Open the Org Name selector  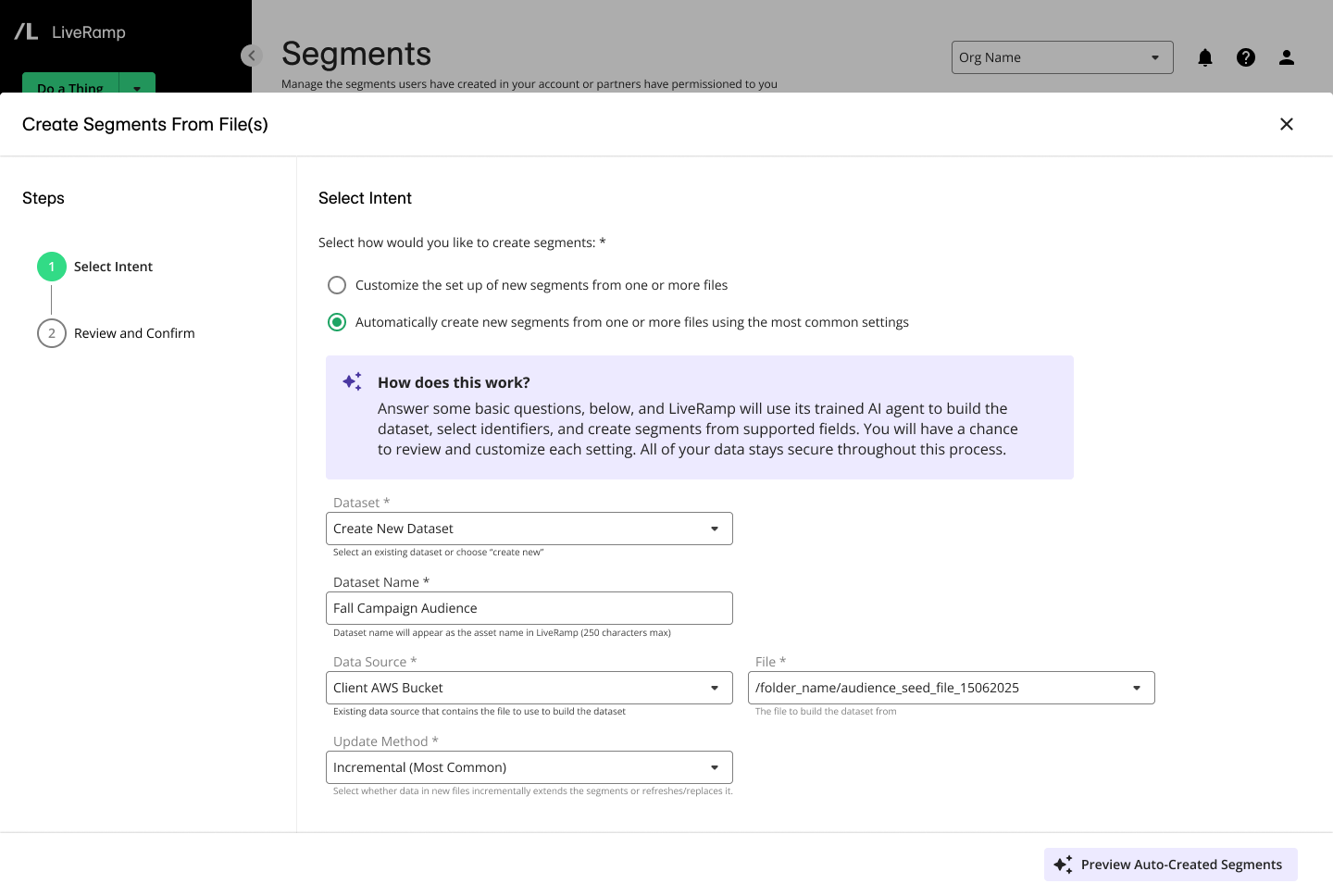(1063, 57)
